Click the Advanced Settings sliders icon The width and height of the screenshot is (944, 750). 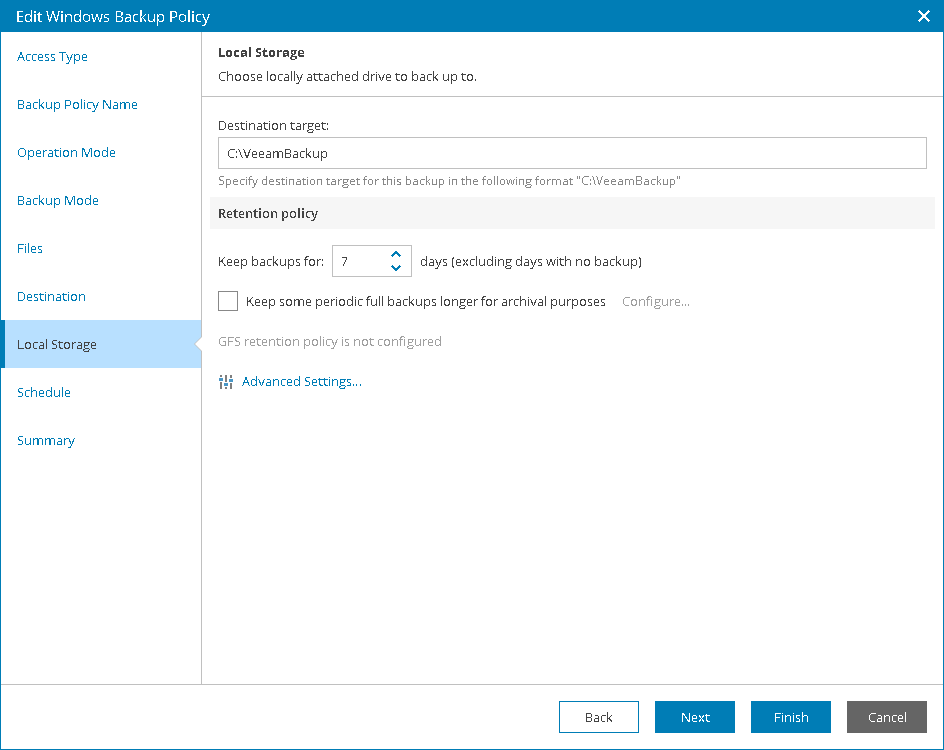(x=226, y=381)
